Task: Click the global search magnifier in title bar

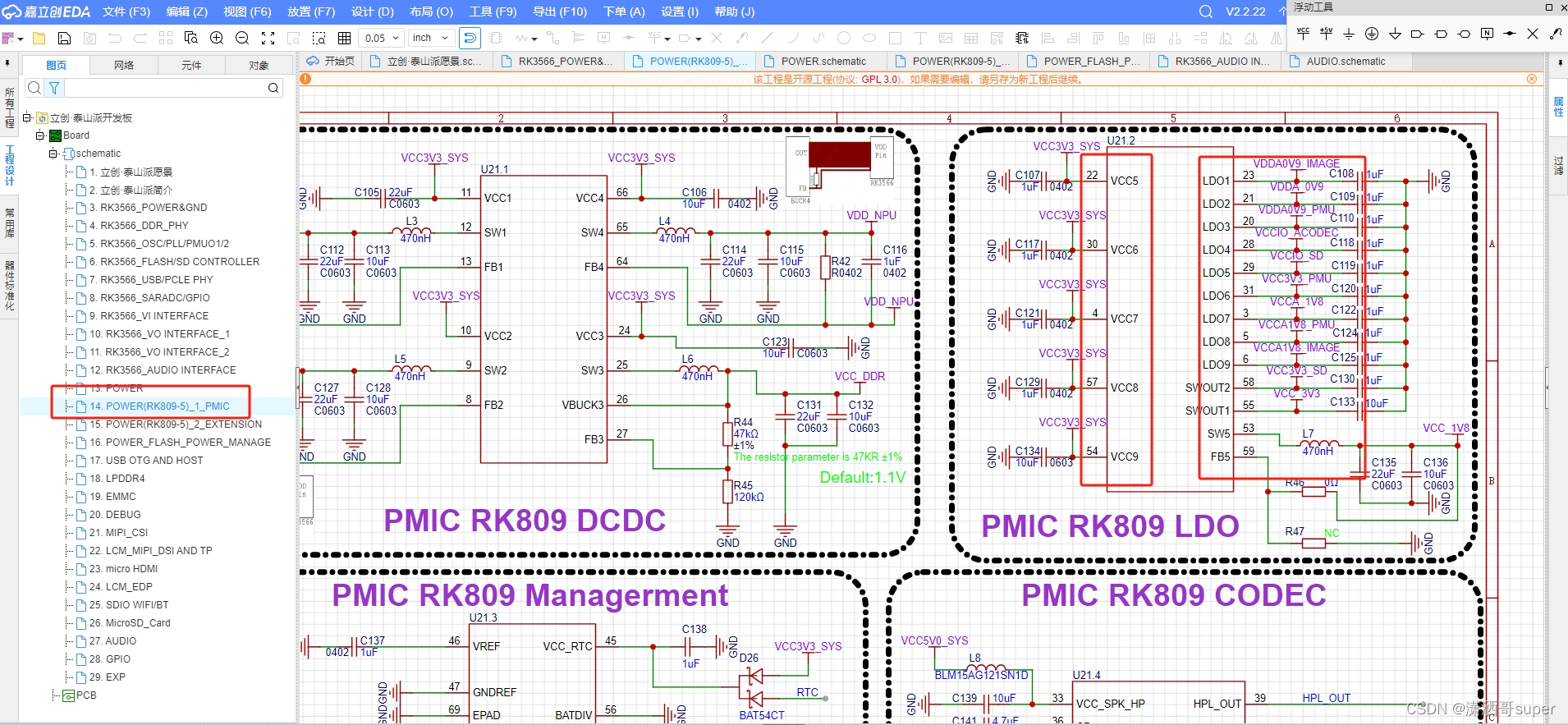Action: [1205, 11]
